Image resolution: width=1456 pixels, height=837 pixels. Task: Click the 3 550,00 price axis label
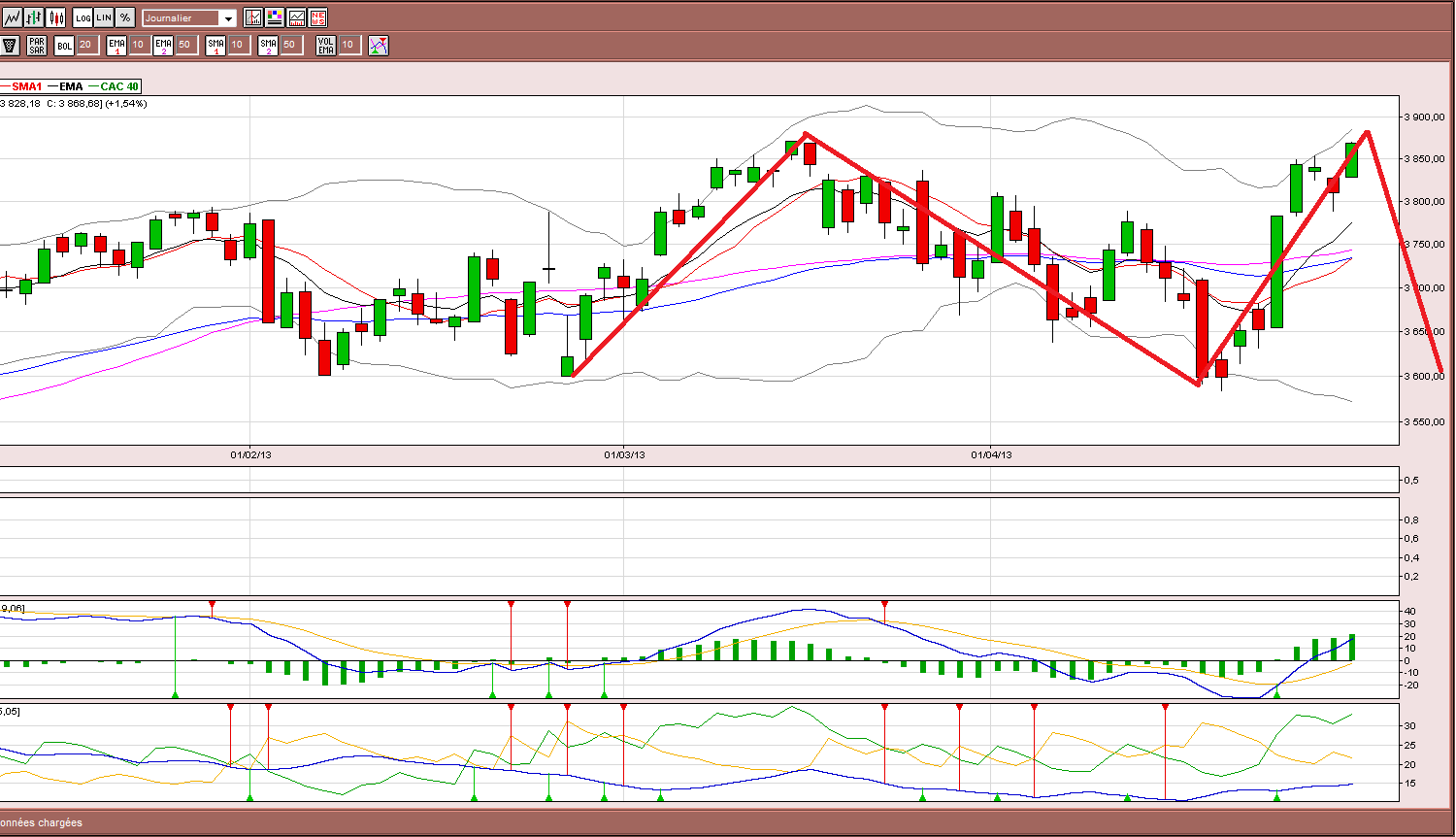pyautogui.click(x=1425, y=422)
